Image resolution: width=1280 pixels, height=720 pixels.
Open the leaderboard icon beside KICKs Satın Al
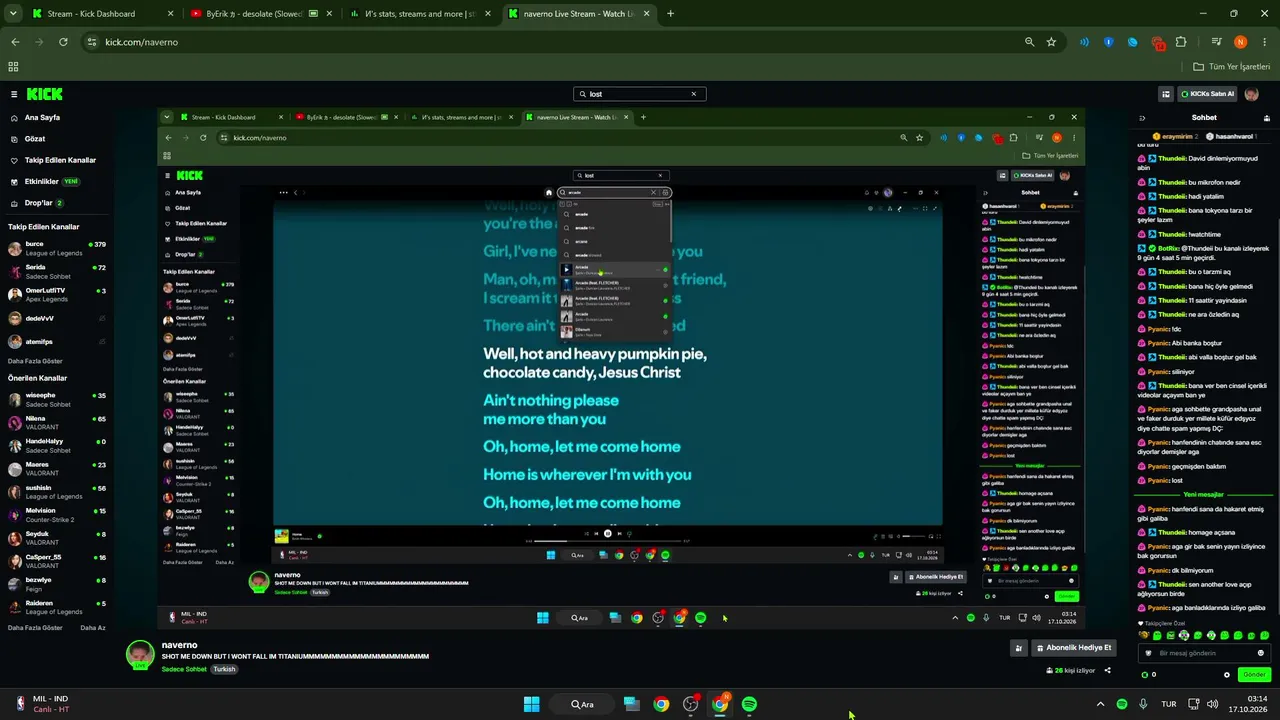point(1166,94)
